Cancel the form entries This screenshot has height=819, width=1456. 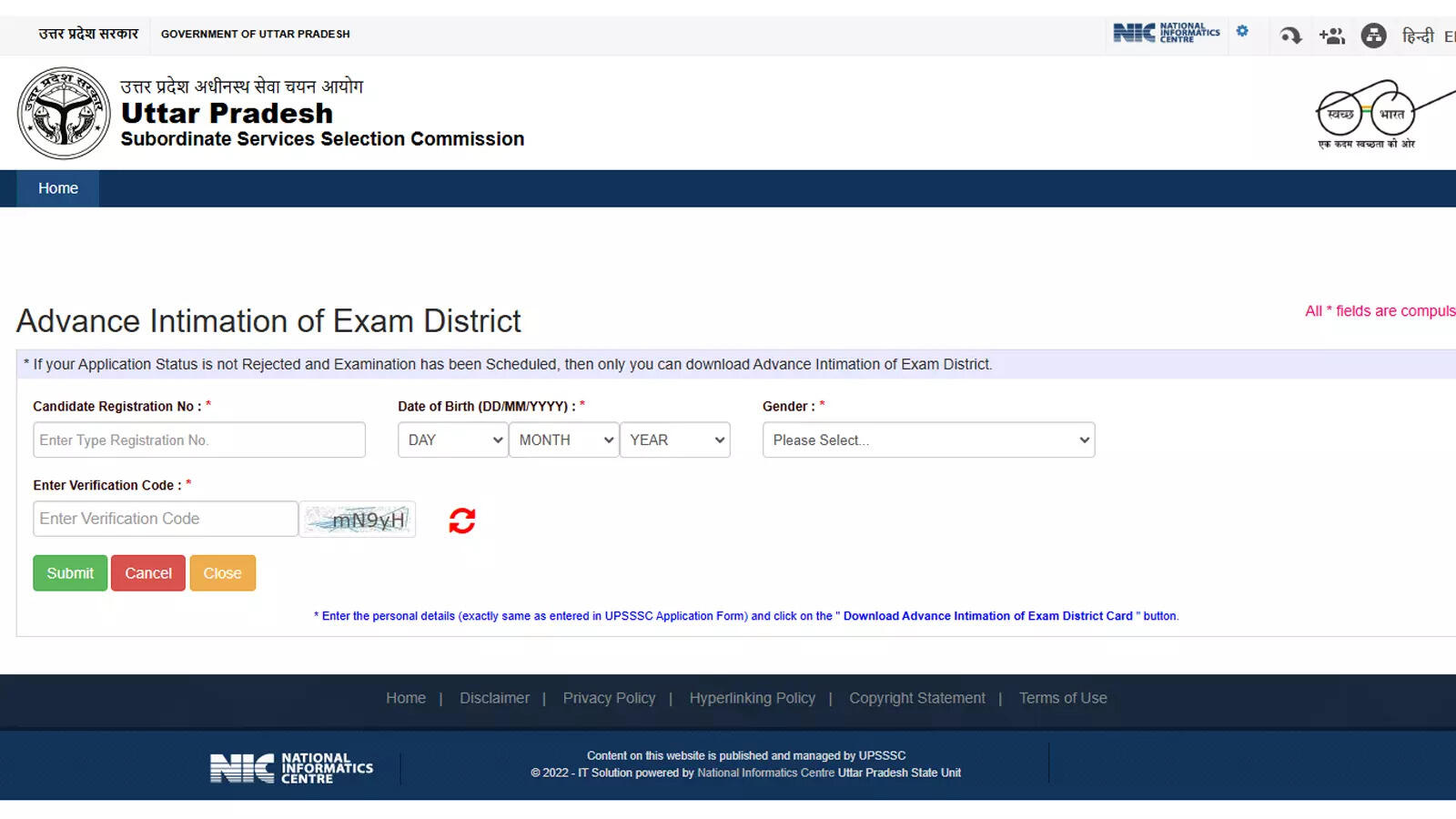click(147, 573)
